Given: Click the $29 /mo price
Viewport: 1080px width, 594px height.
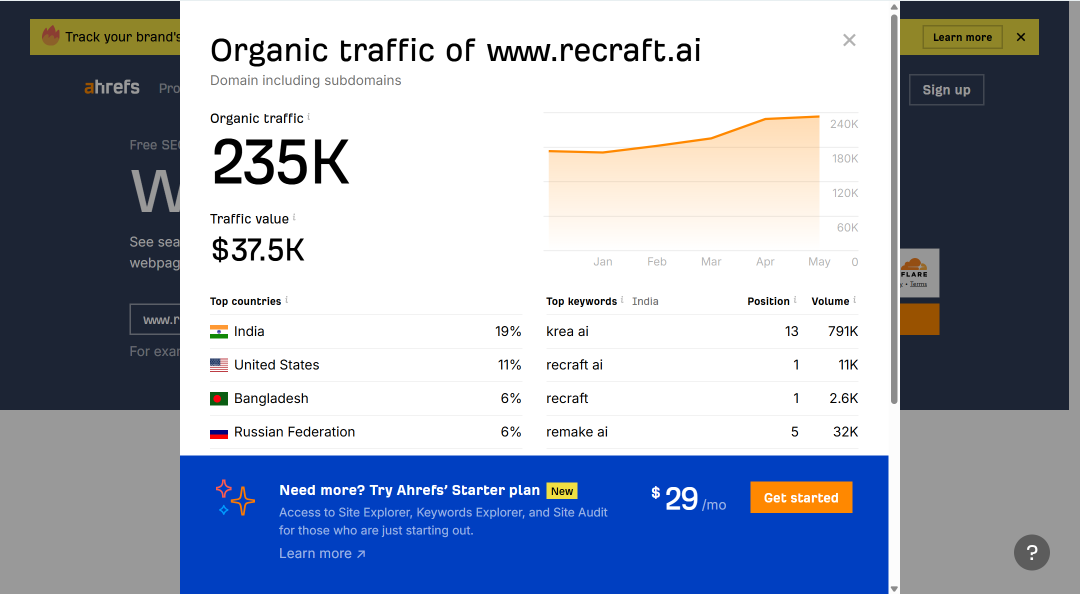Looking at the screenshot, I should [688, 499].
